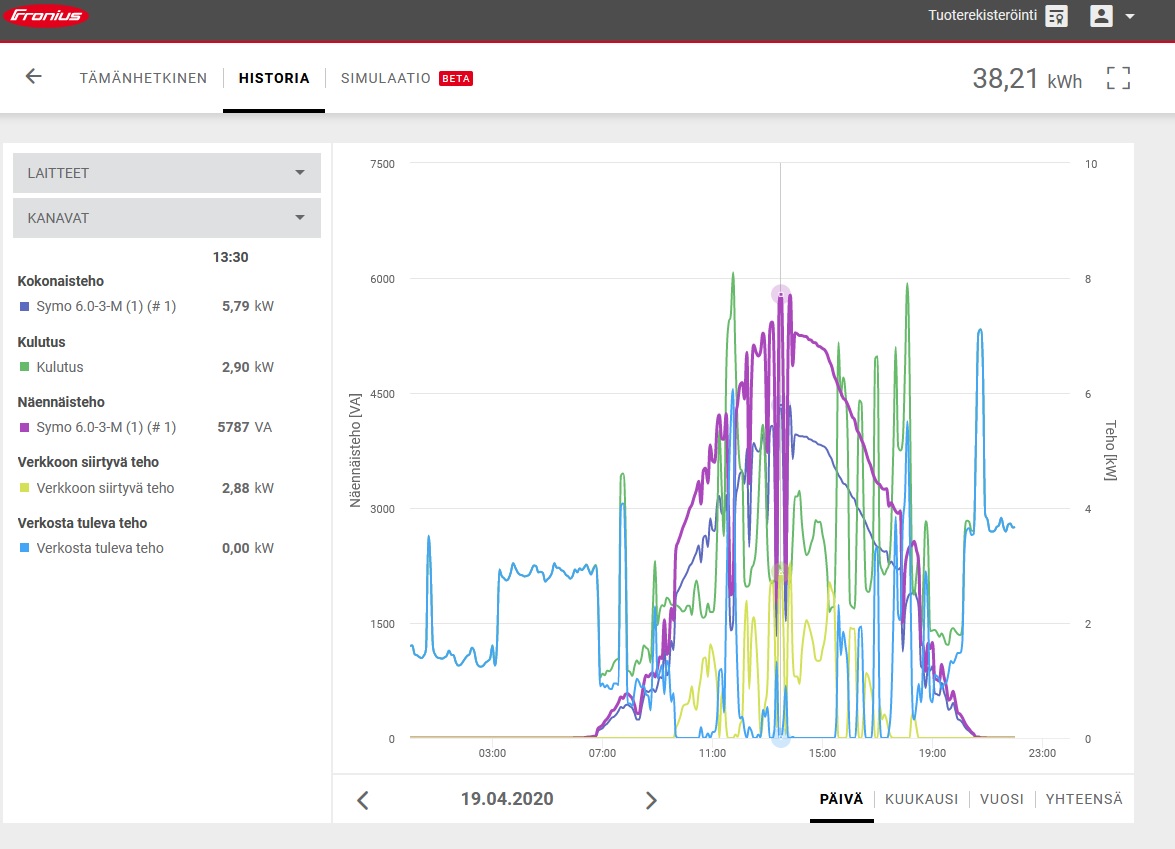Open account menu dropdown arrow
This screenshot has height=849, width=1175.
click(x=1130, y=16)
